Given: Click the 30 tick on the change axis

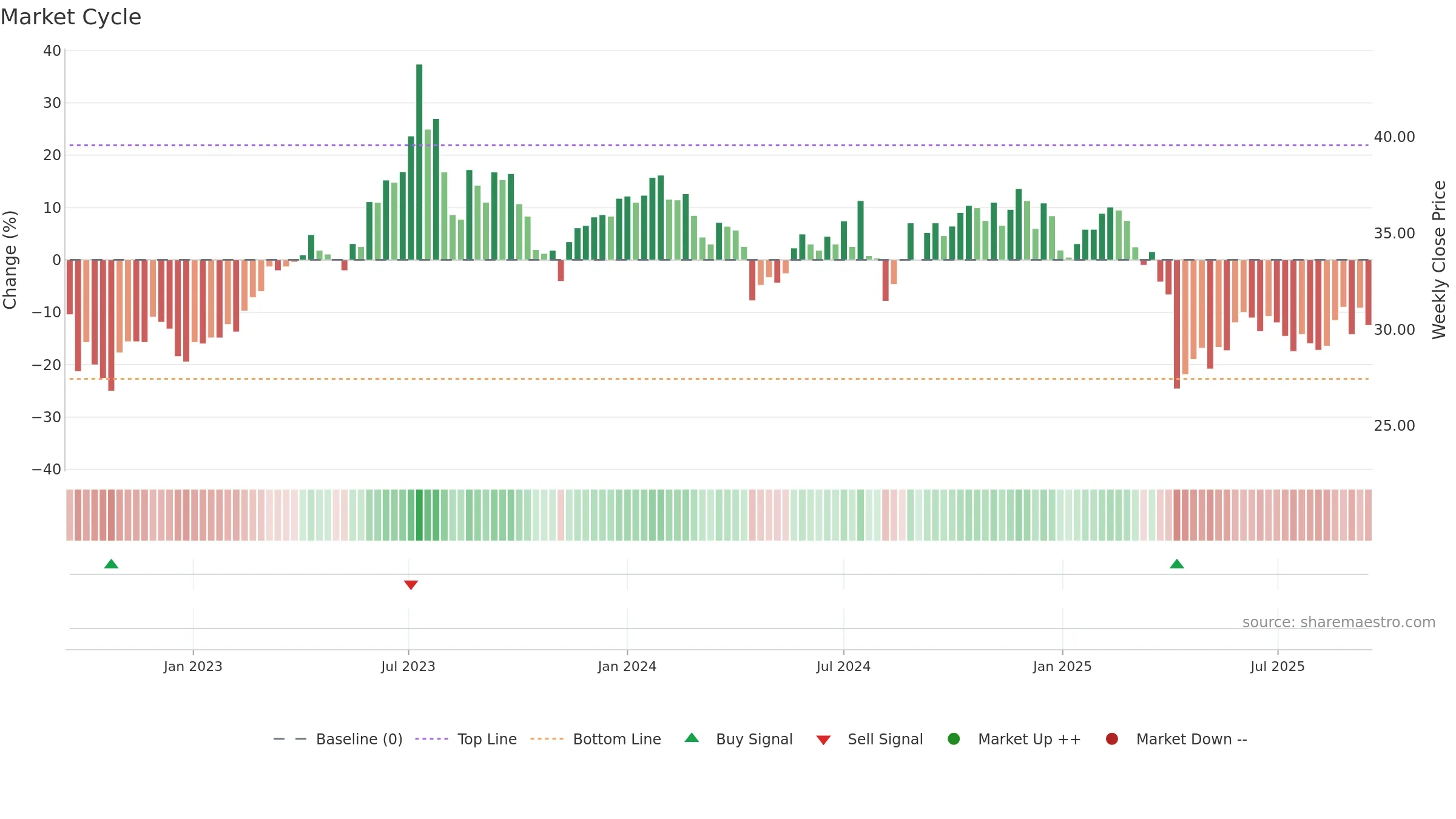Looking at the screenshot, I should (x=52, y=103).
